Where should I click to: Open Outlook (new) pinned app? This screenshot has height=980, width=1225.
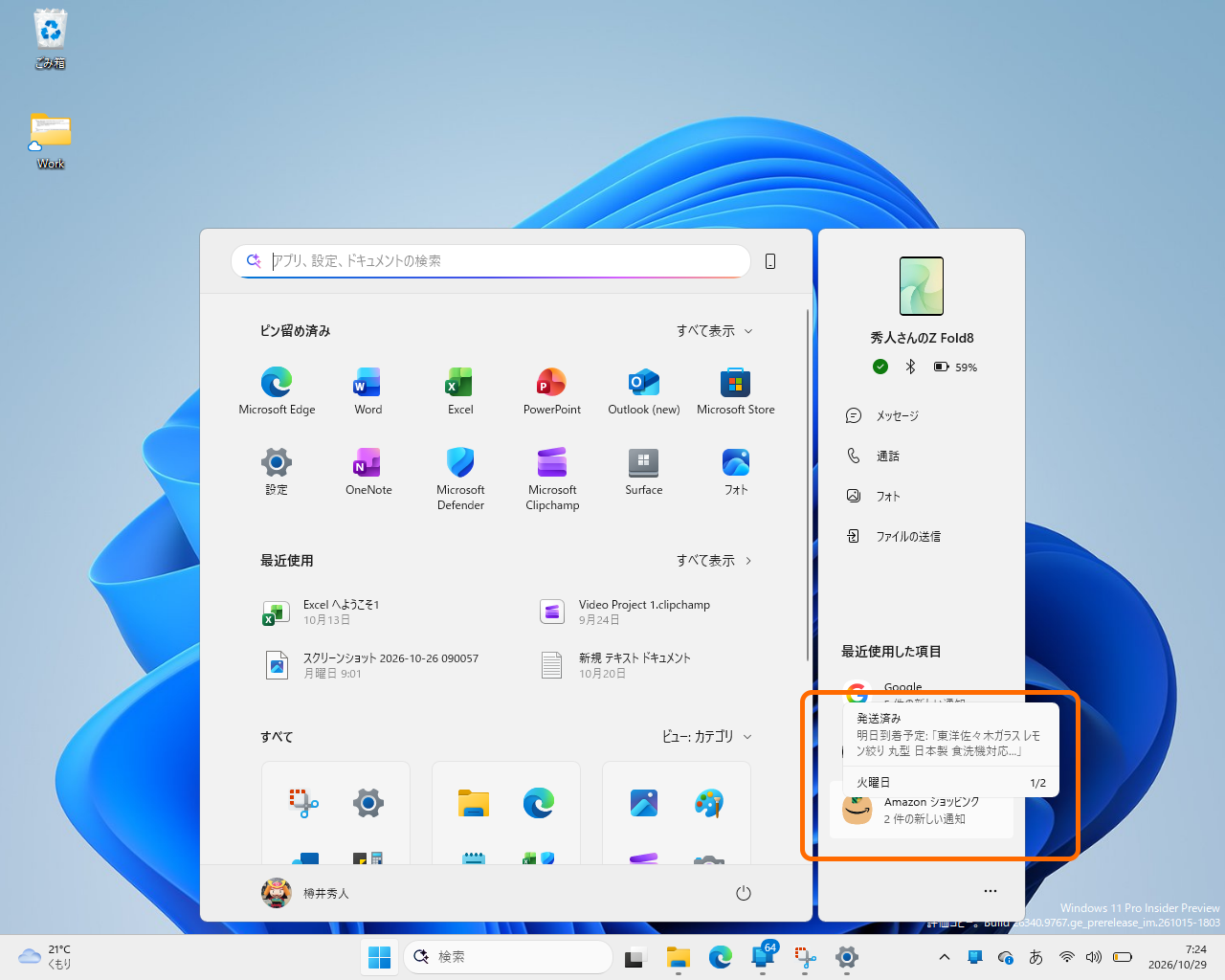(x=644, y=390)
